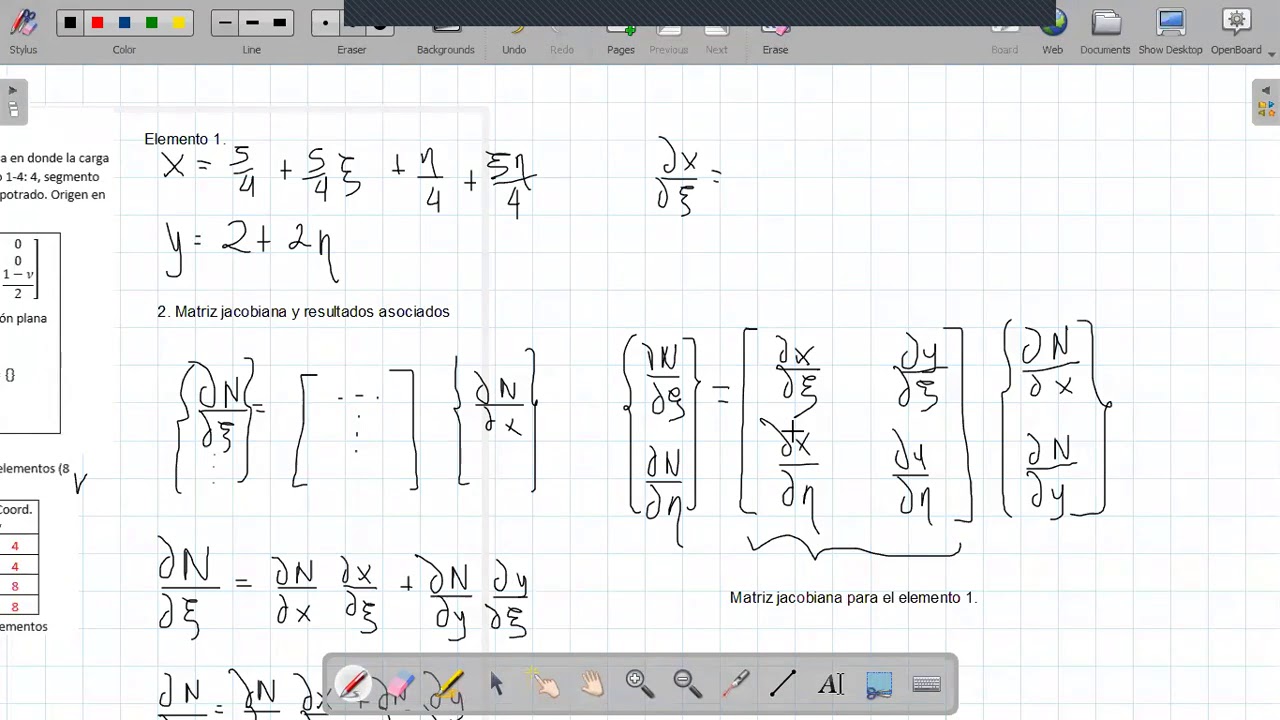The width and height of the screenshot is (1280, 720).
Task: Select yellow pen color
Action: [178, 23]
